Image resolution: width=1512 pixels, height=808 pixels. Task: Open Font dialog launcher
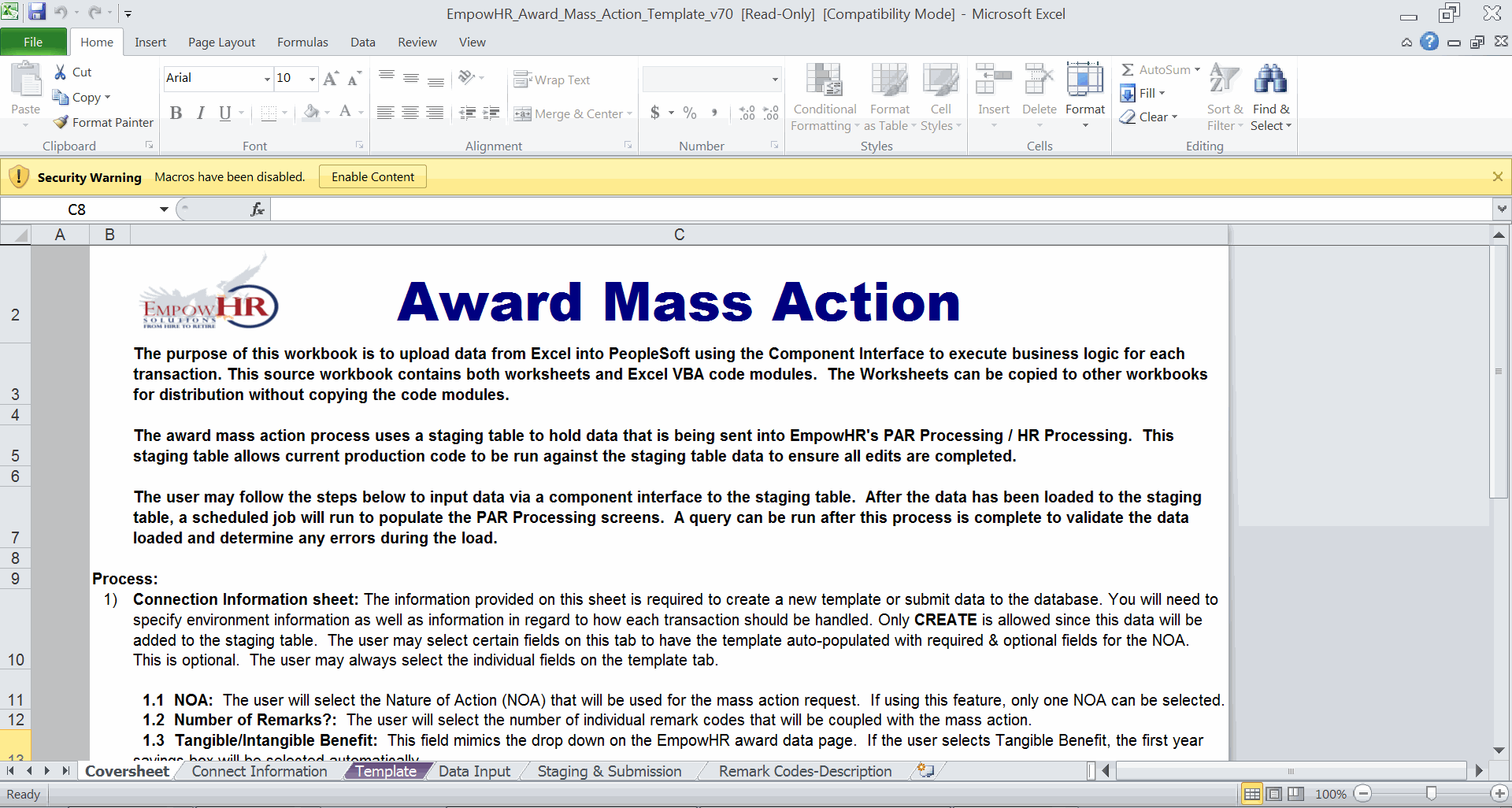click(x=360, y=145)
